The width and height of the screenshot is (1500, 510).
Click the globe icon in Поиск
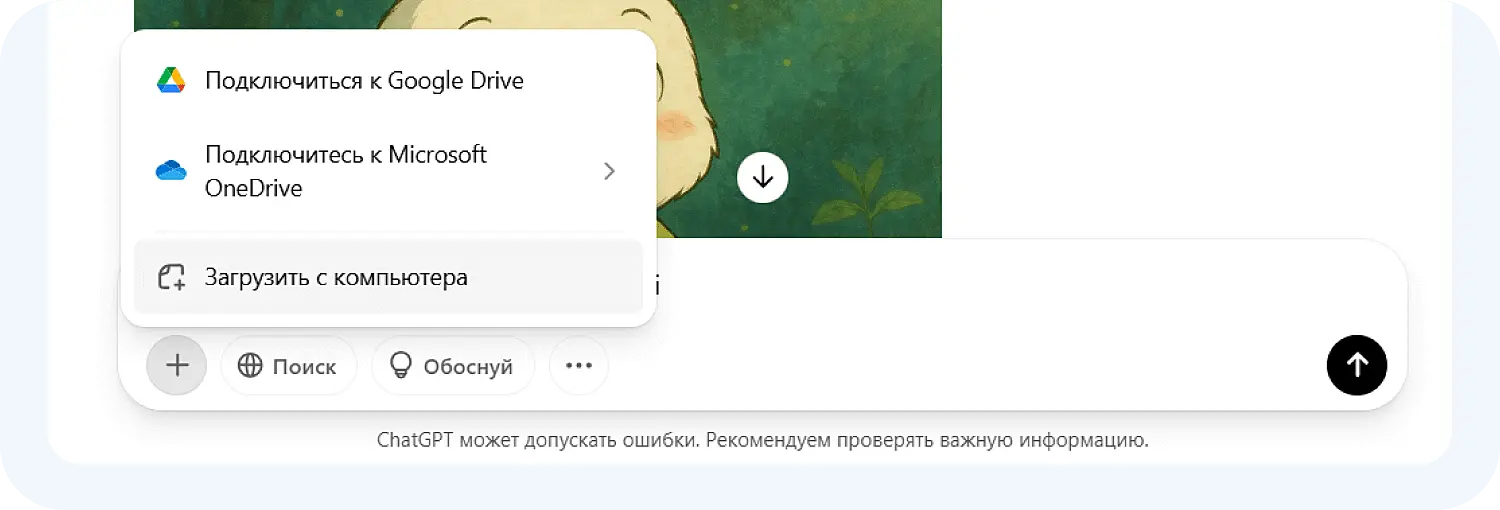click(x=250, y=366)
